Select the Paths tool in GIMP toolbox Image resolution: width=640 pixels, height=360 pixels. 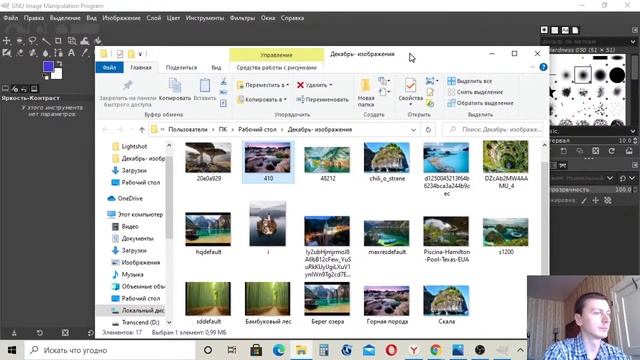click(x=58, y=53)
